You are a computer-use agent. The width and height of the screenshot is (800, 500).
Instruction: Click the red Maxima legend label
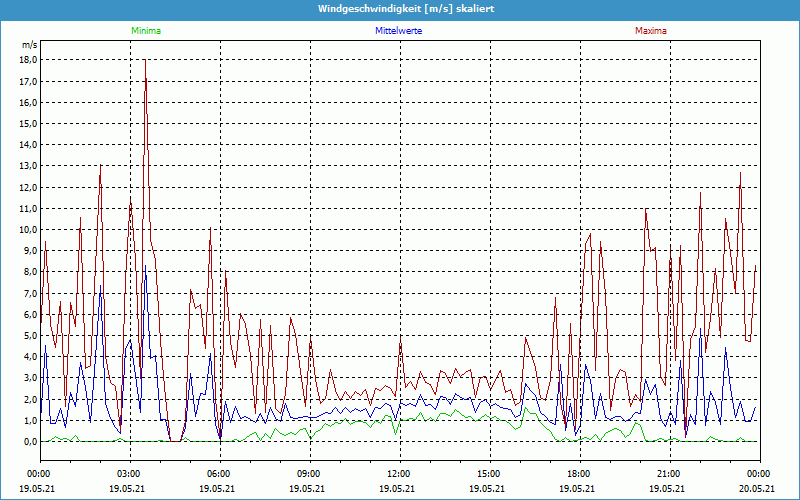[x=651, y=31]
